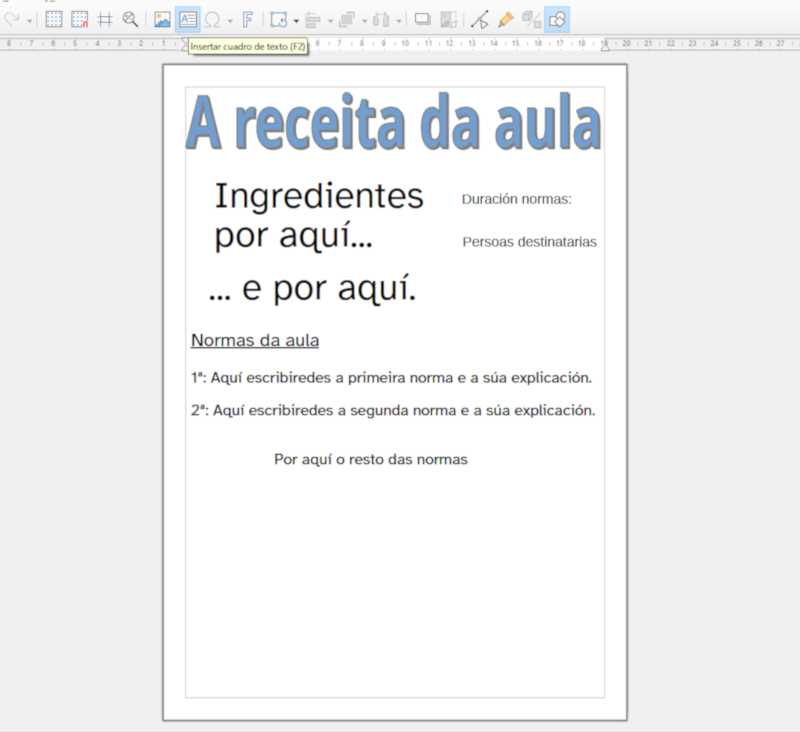Click the Align Objects icon

pos(312,17)
